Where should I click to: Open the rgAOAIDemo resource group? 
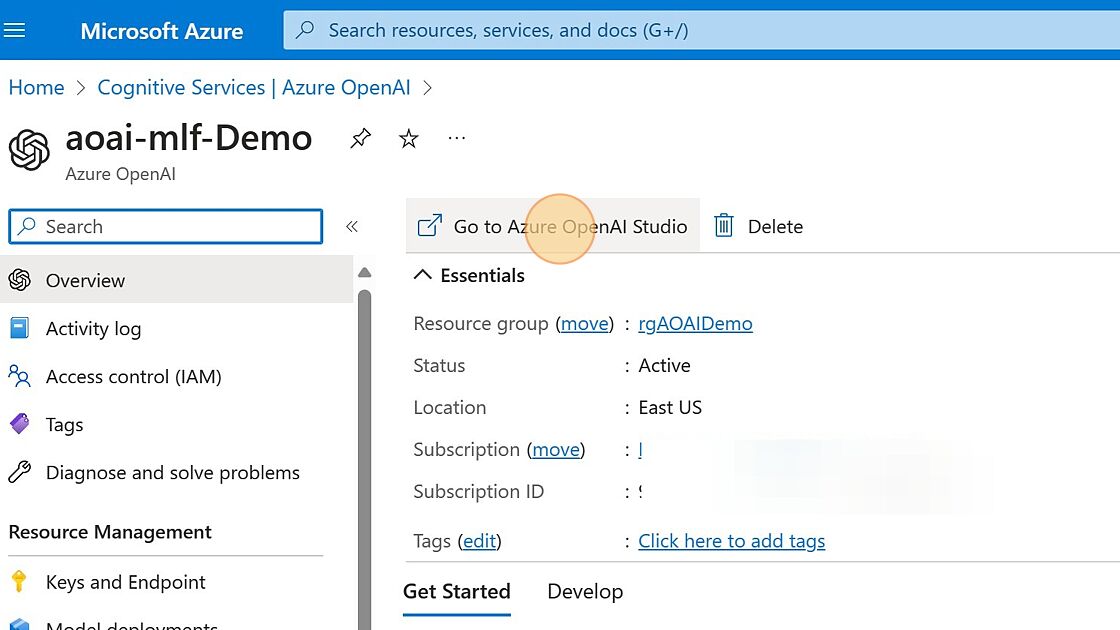[x=695, y=324]
